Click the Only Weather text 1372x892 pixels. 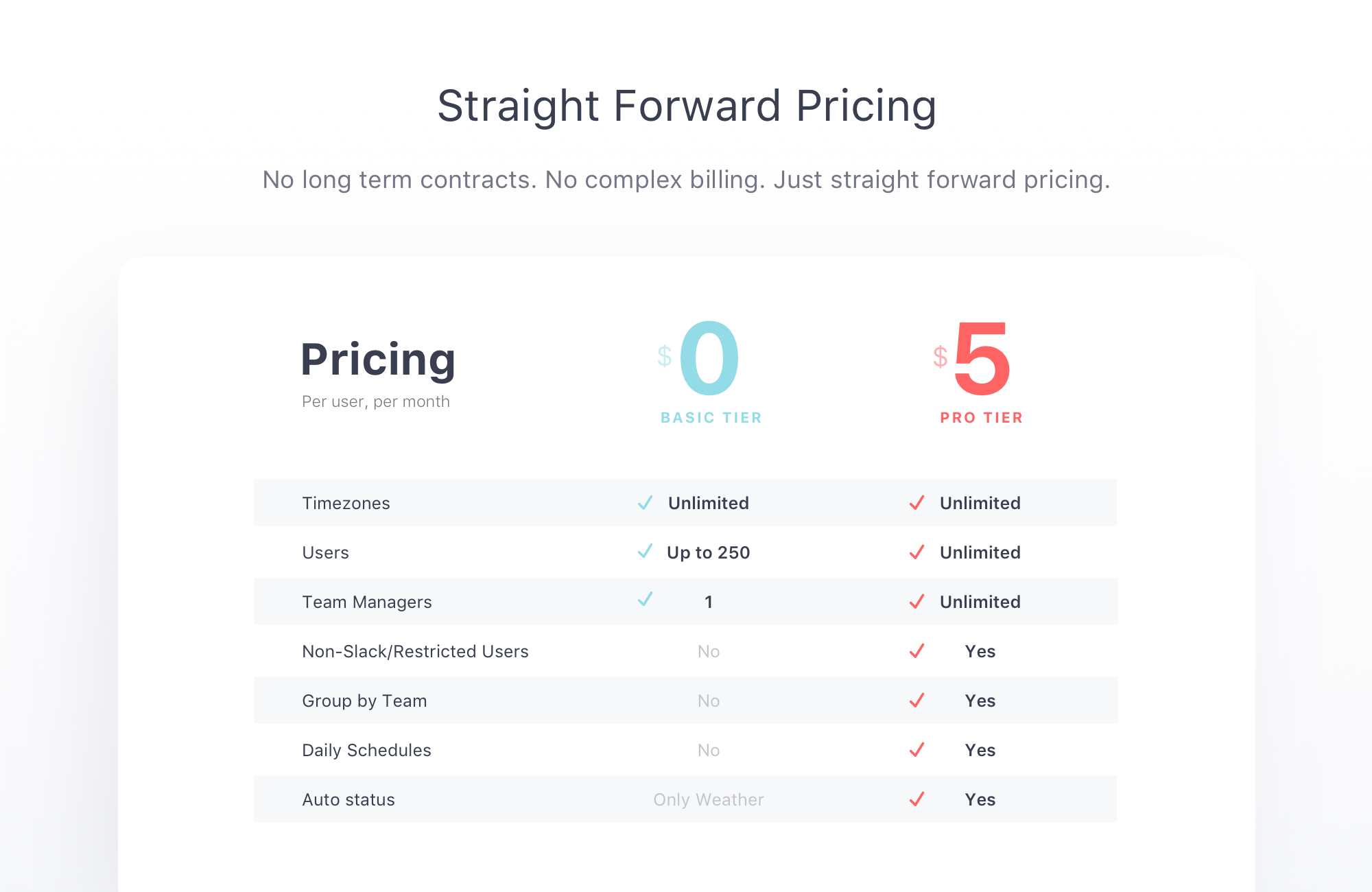[x=709, y=799]
